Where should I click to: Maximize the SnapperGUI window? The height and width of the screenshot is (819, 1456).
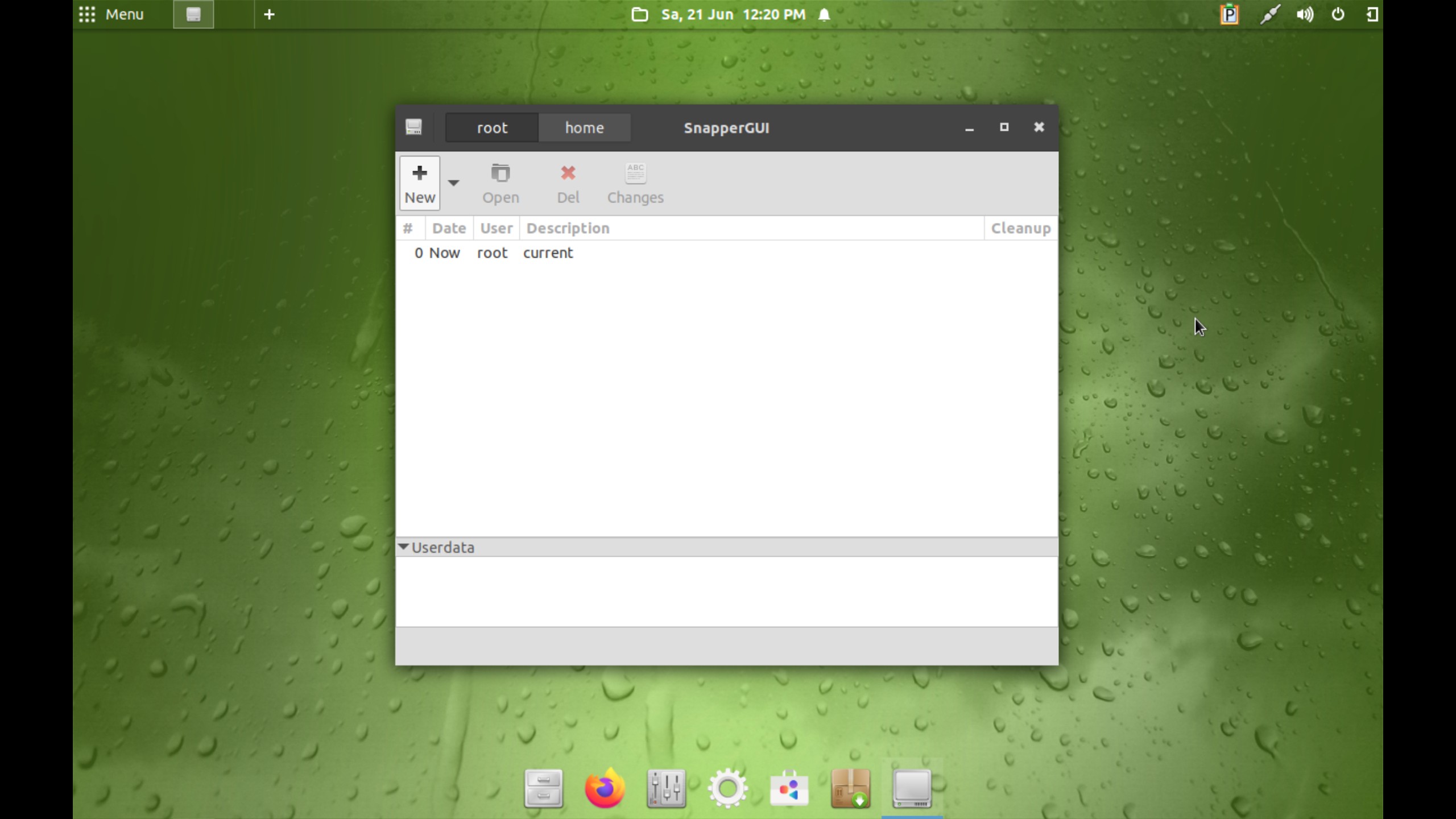pos(1004,127)
